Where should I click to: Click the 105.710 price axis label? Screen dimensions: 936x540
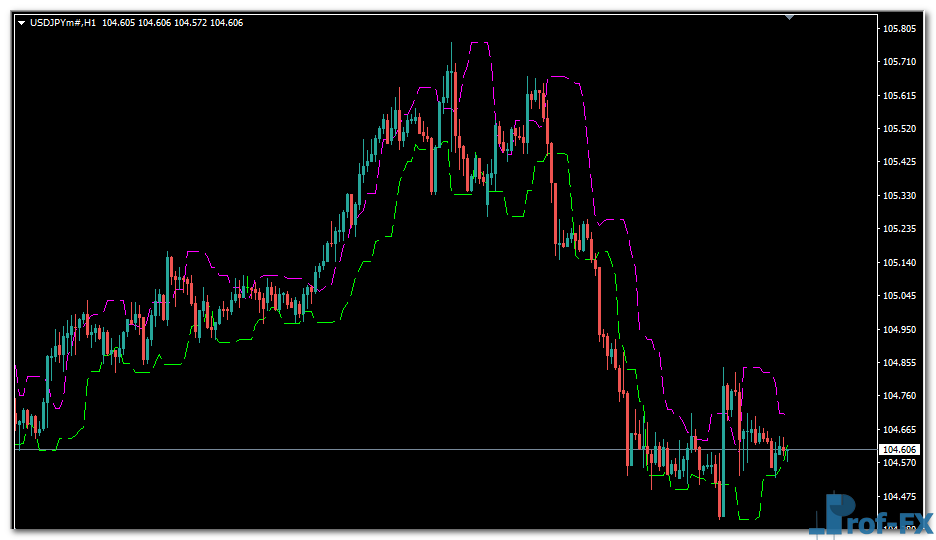(899, 62)
